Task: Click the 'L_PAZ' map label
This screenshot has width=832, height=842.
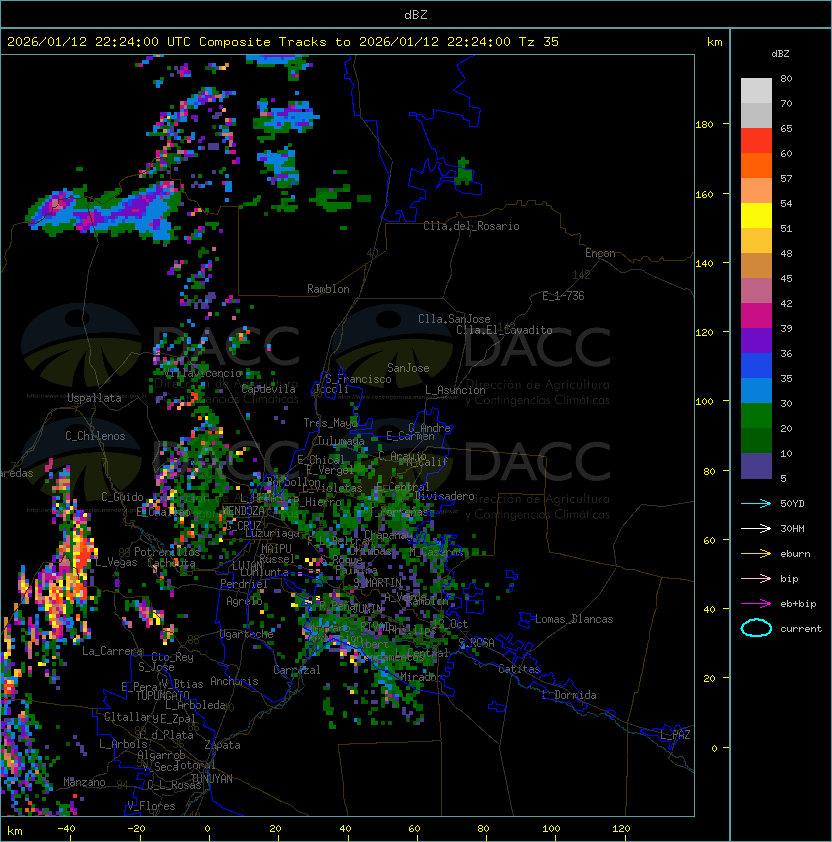Action: coord(675,735)
